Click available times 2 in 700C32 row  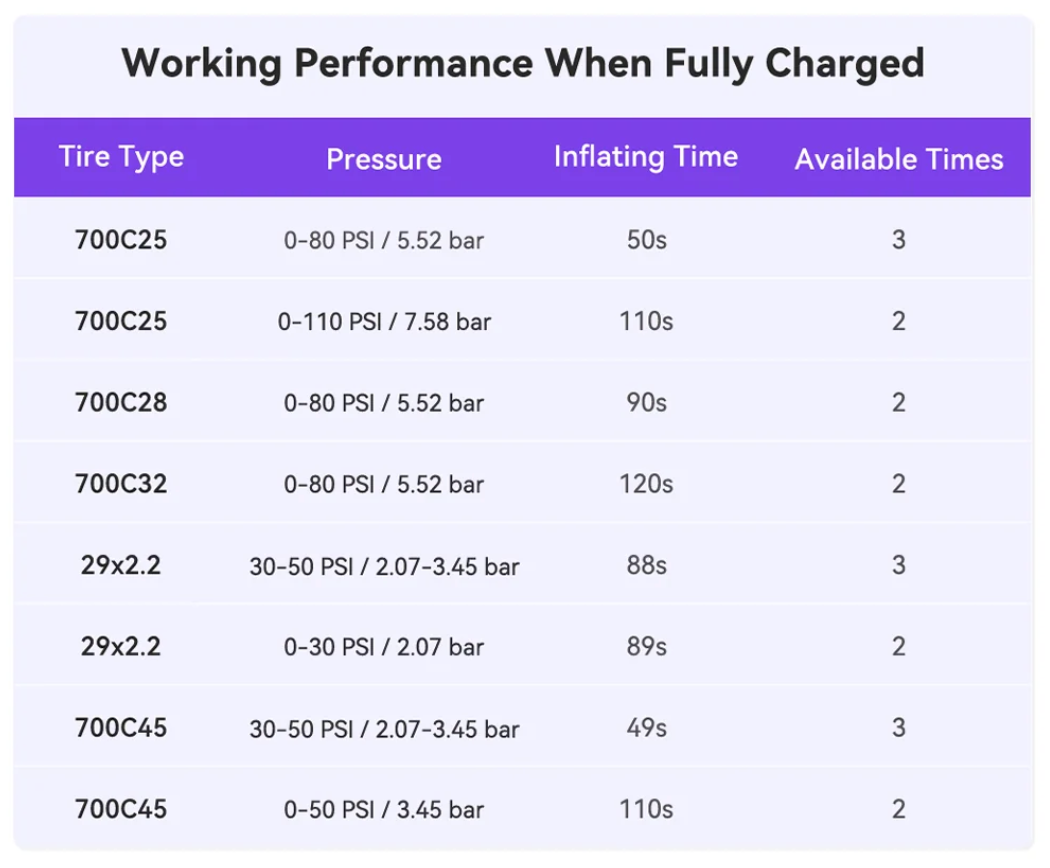point(899,484)
